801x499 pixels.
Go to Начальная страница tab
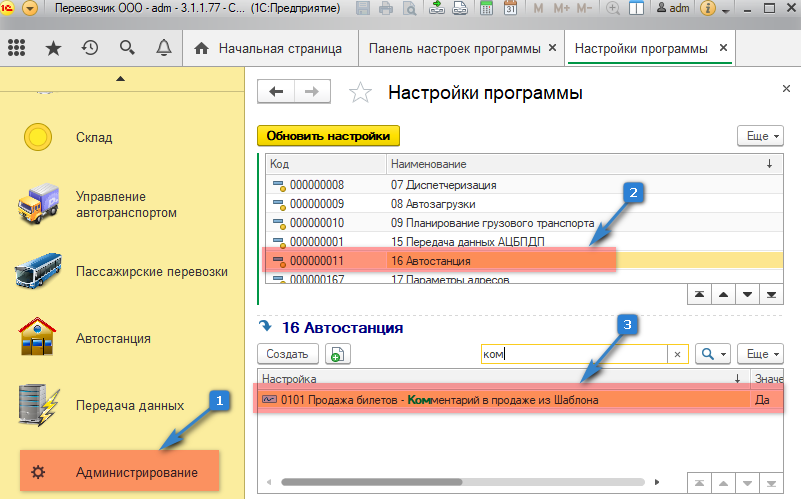tap(267, 48)
